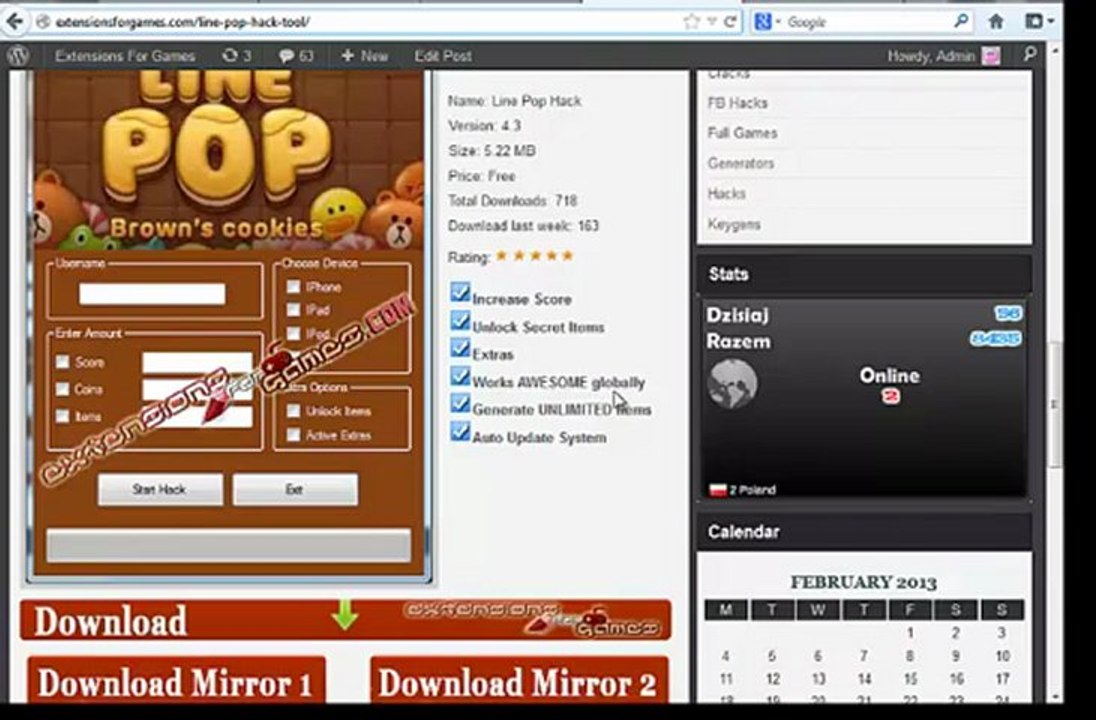This screenshot has height=720, width=1096.
Task: Click the five-star rating icons
Action: click(535, 256)
